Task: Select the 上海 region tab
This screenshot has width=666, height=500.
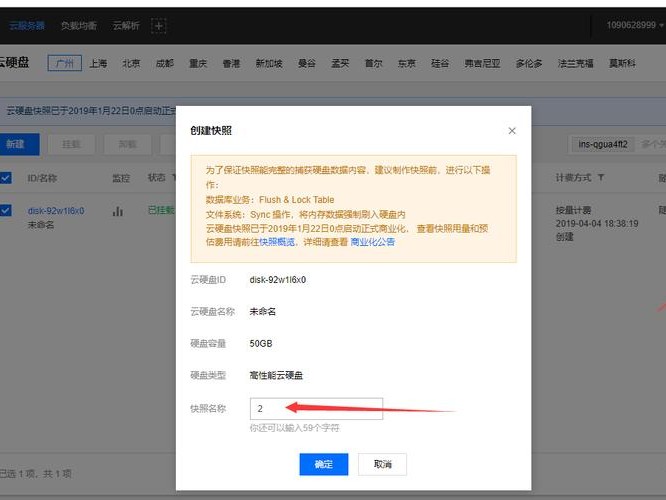Action: click(98, 63)
